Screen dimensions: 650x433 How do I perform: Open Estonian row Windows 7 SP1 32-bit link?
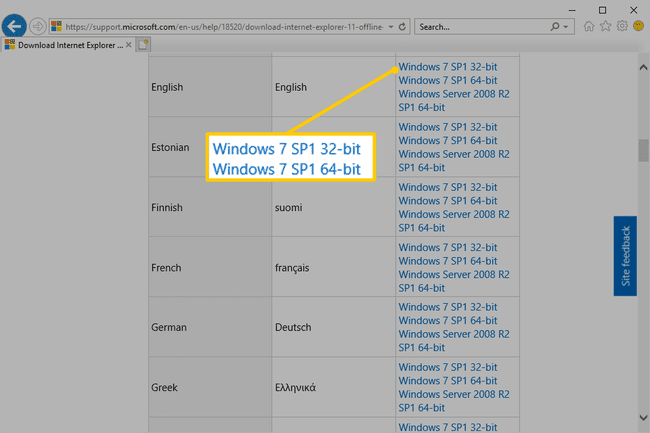[x=448, y=127]
